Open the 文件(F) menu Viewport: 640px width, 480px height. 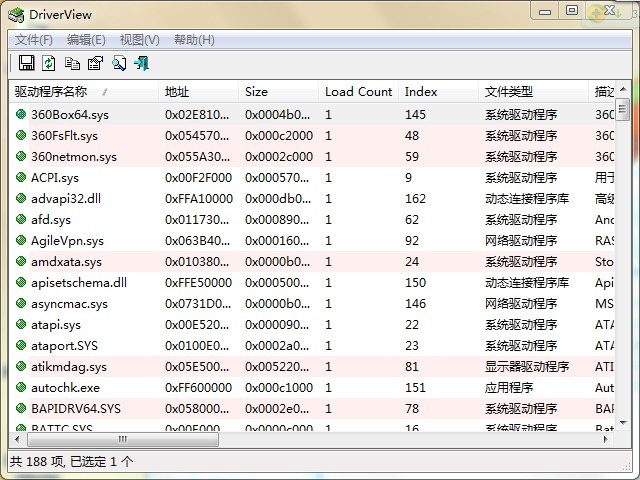point(34,40)
